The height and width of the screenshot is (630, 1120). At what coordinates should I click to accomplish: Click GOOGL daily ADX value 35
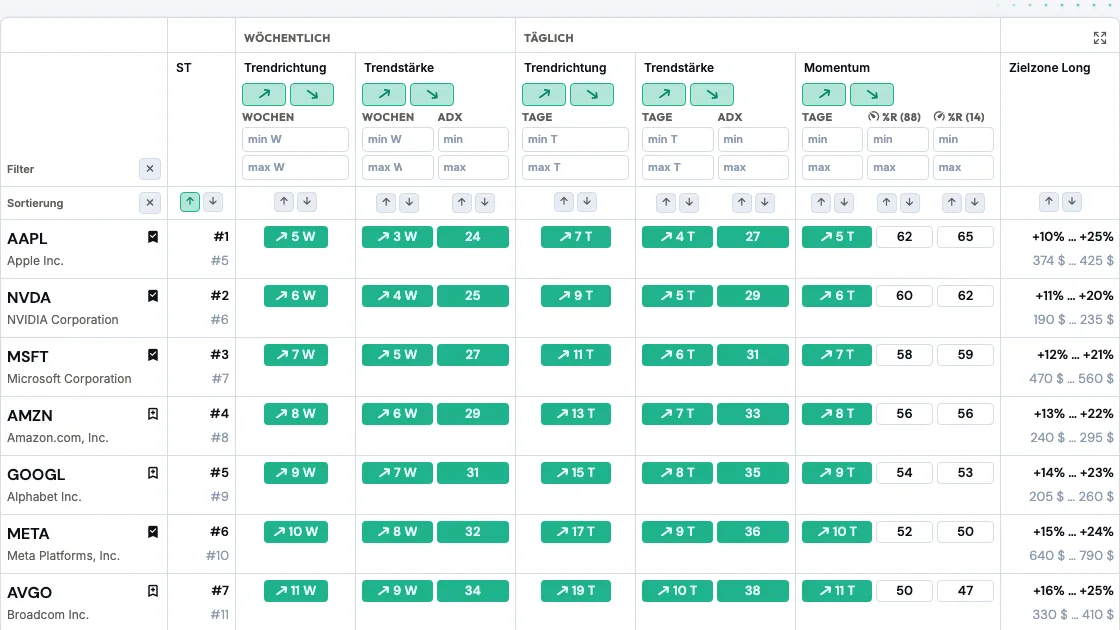pos(753,472)
